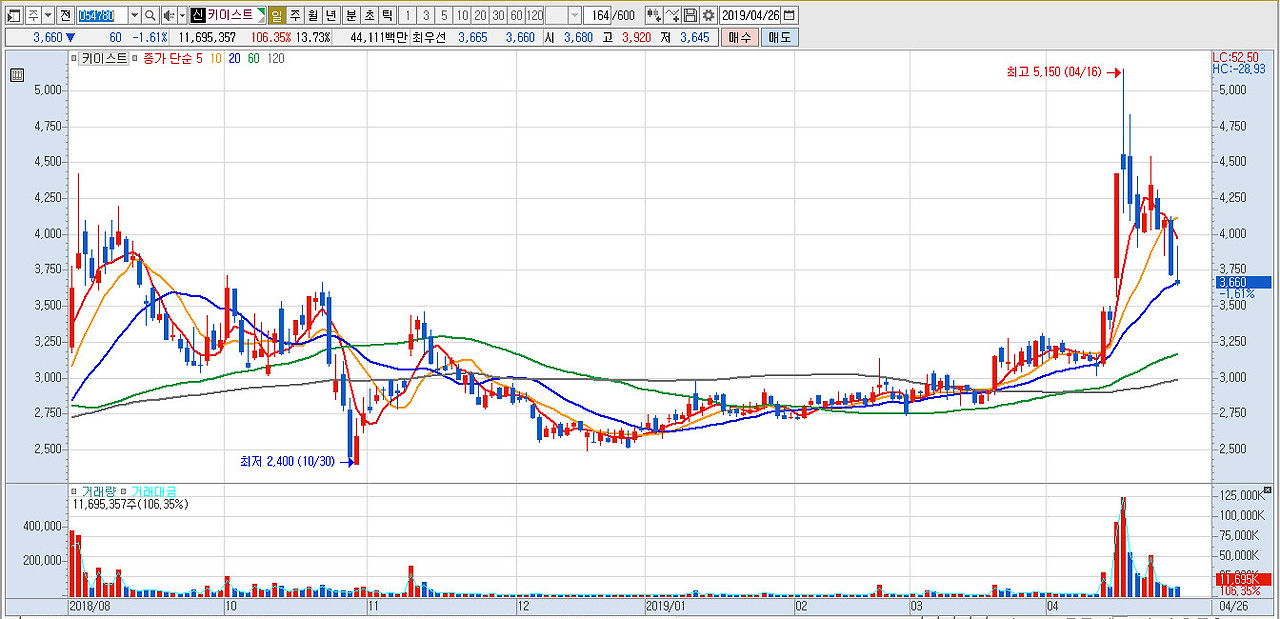Click the 최우선 label in quote bar

coord(429,37)
